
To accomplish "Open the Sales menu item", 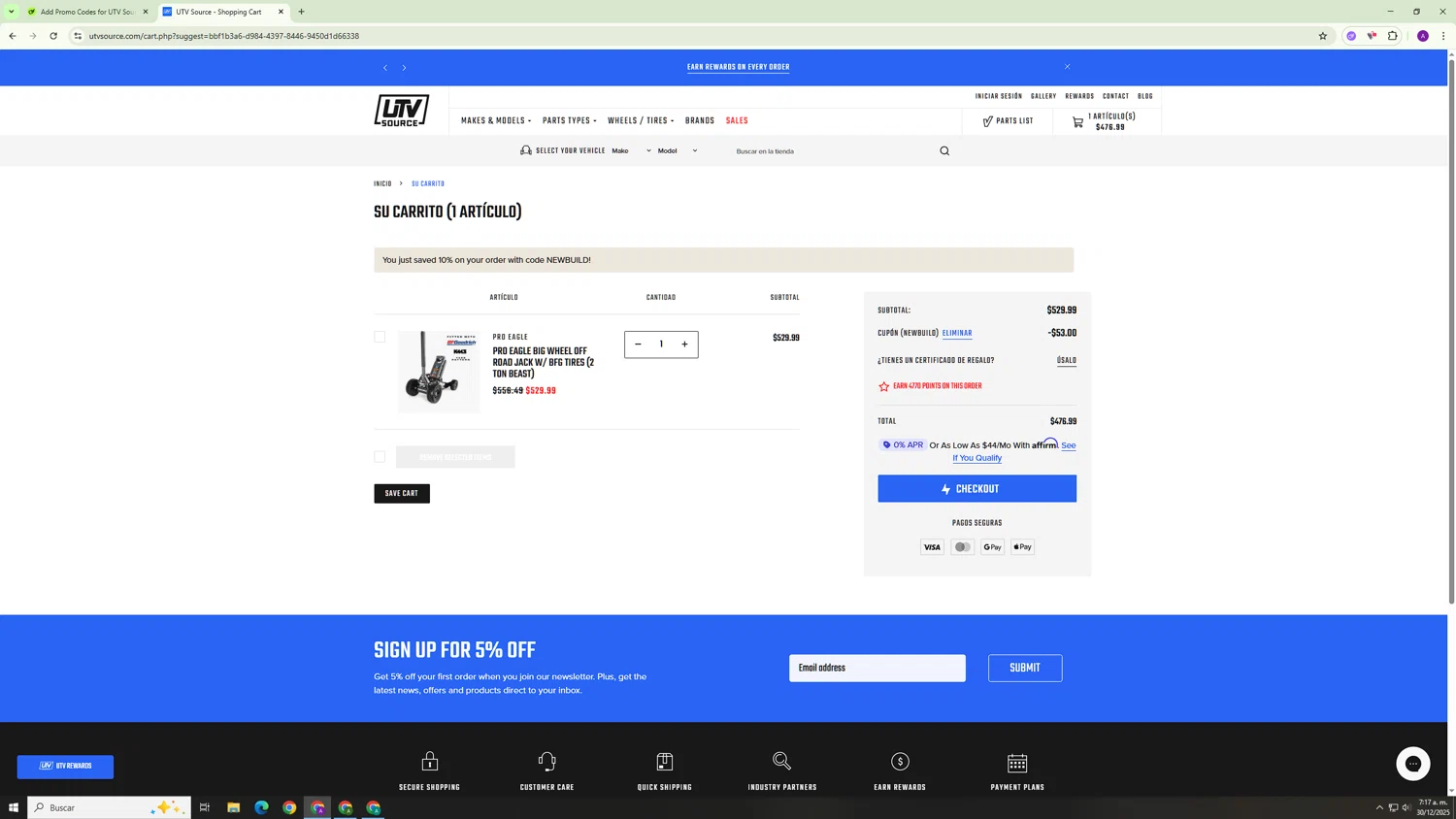I will coord(737,121).
